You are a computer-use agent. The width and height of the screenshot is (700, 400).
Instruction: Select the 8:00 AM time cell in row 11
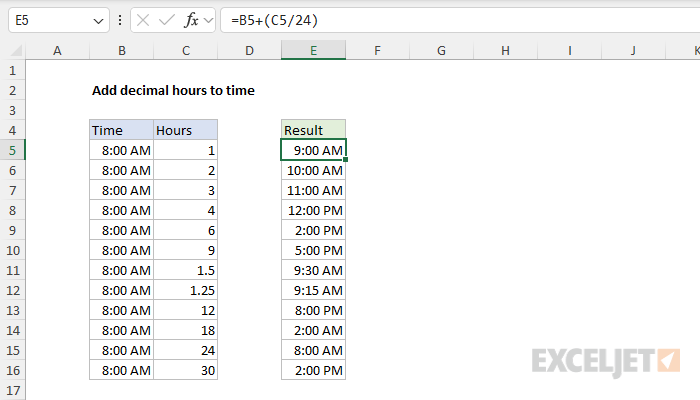pos(121,270)
